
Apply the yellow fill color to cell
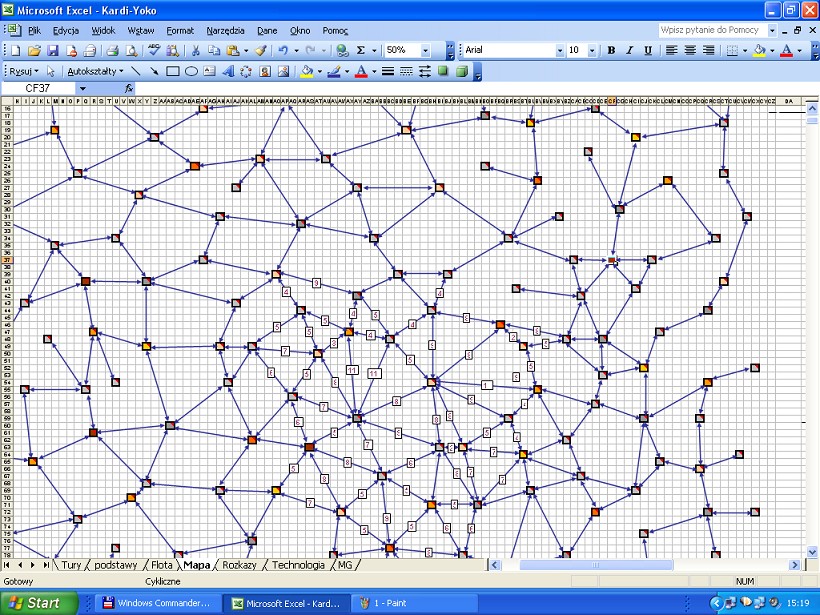(x=760, y=50)
